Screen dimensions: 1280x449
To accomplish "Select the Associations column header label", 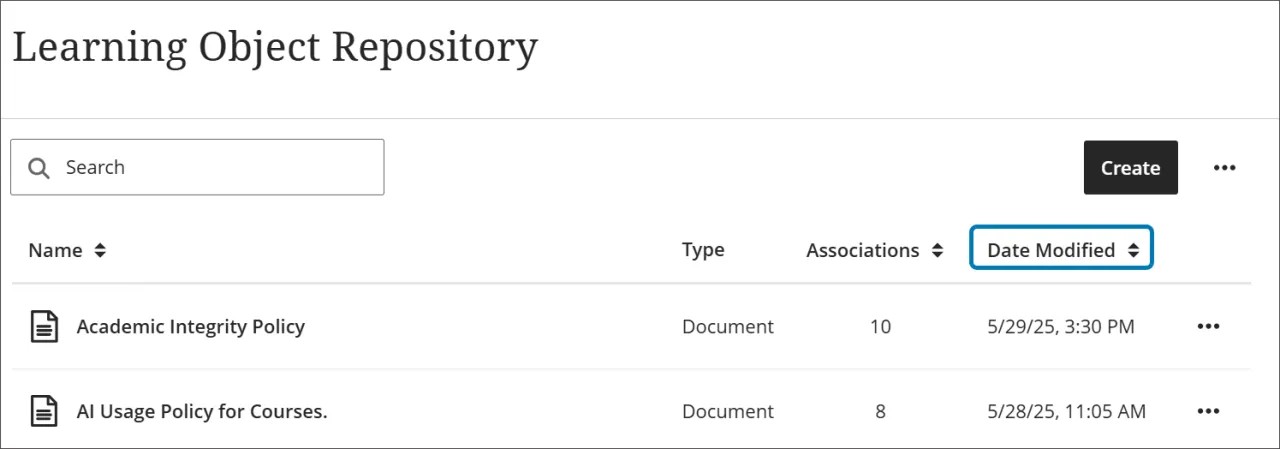I will [863, 251].
